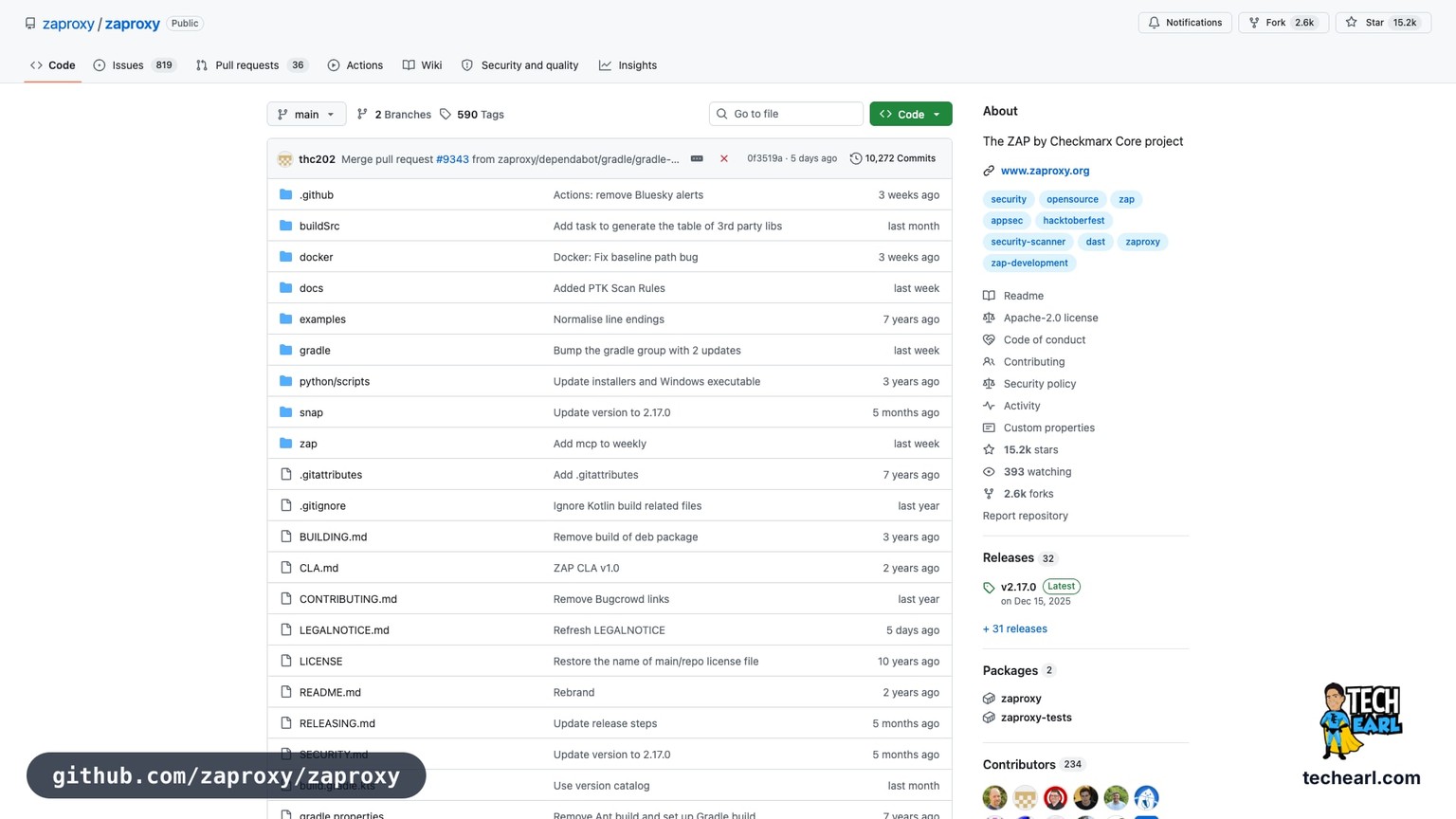Click the snap folder icon
The width and height of the screenshot is (1456, 819).
coord(286,412)
